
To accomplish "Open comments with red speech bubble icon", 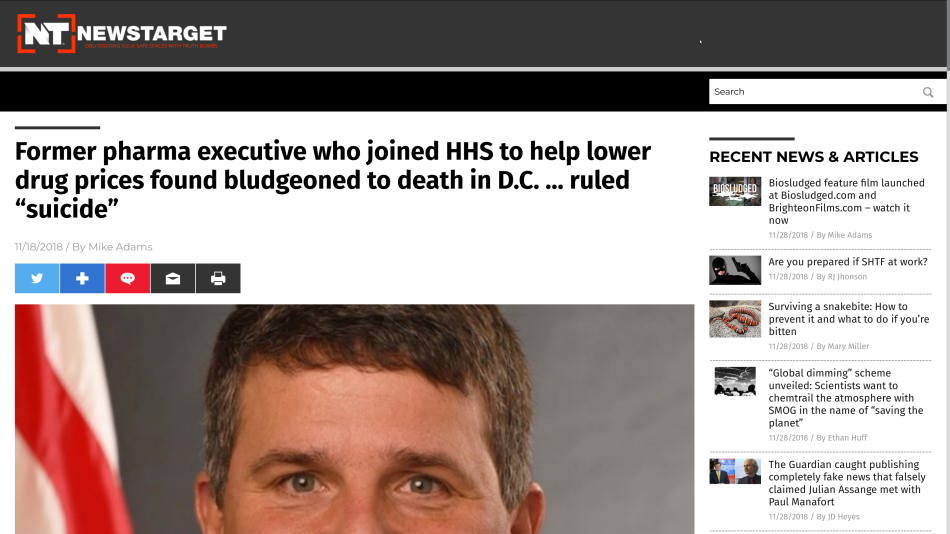I will pos(128,278).
